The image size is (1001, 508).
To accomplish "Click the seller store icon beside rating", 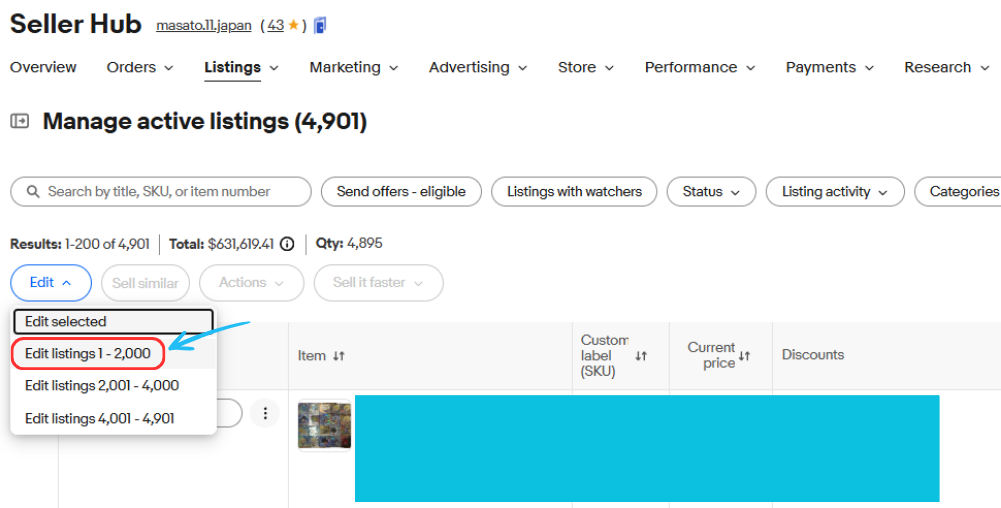I will [x=320, y=26].
